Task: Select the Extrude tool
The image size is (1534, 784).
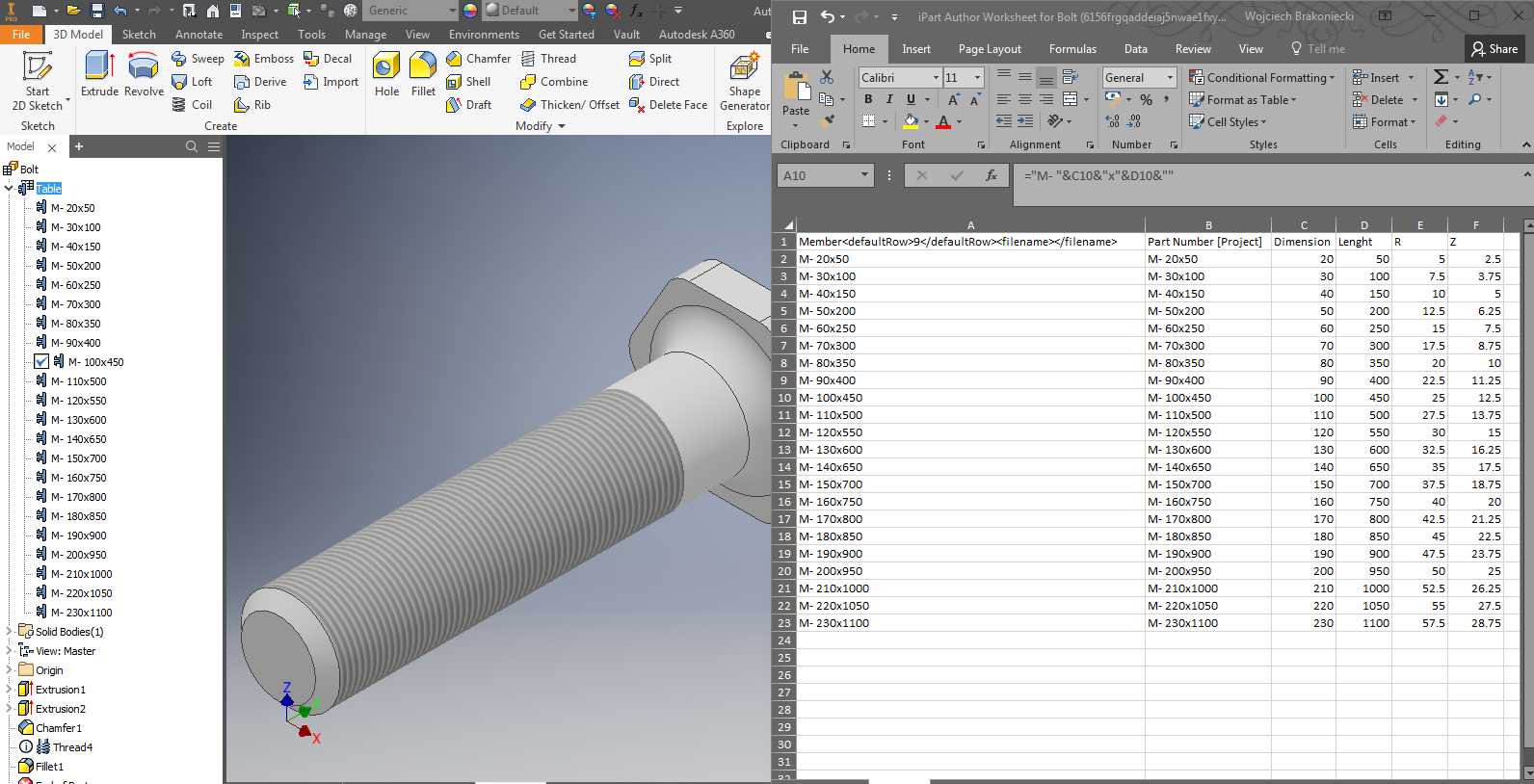Action: click(99, 74)
